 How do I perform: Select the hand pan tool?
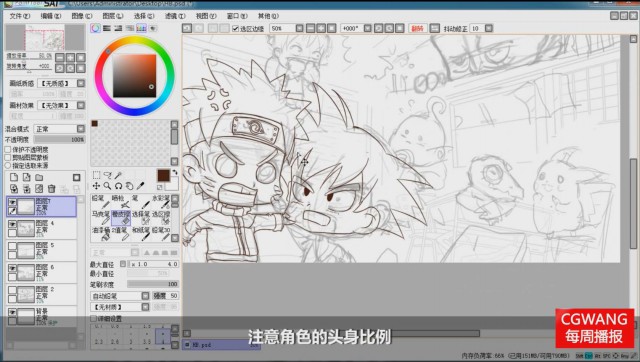[129, 186]
